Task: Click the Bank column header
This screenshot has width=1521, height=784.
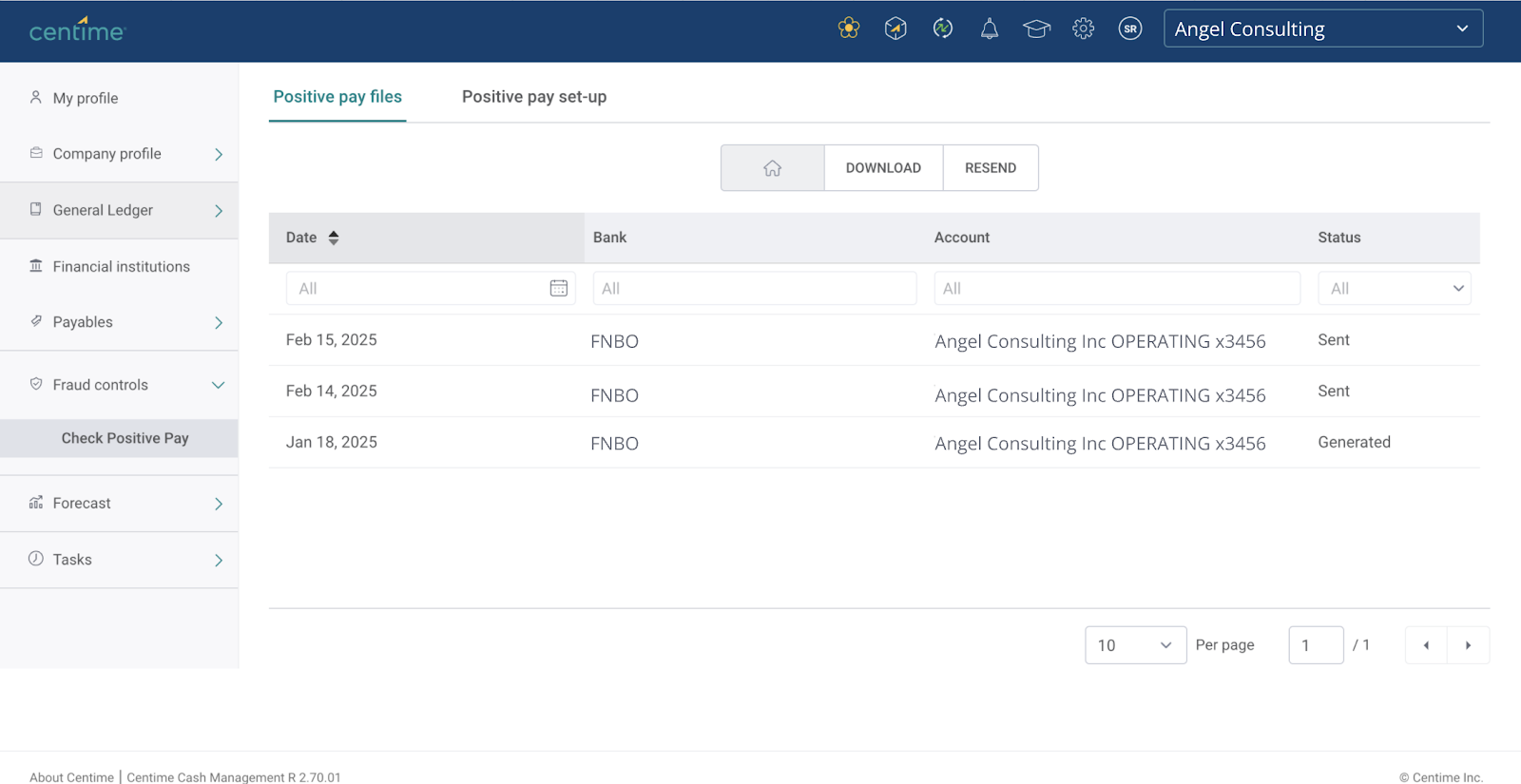Action: 609,238
